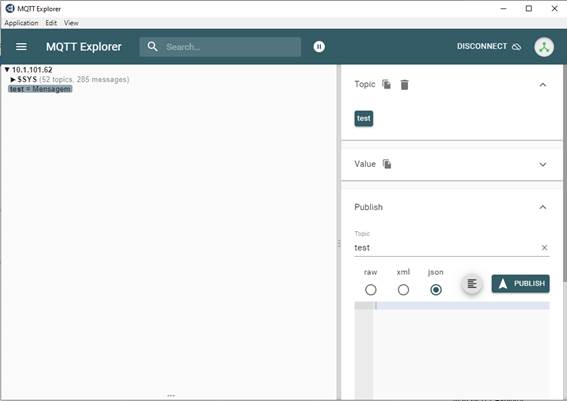
Task: Click the search magnifier icon
Action: [153, 47]
